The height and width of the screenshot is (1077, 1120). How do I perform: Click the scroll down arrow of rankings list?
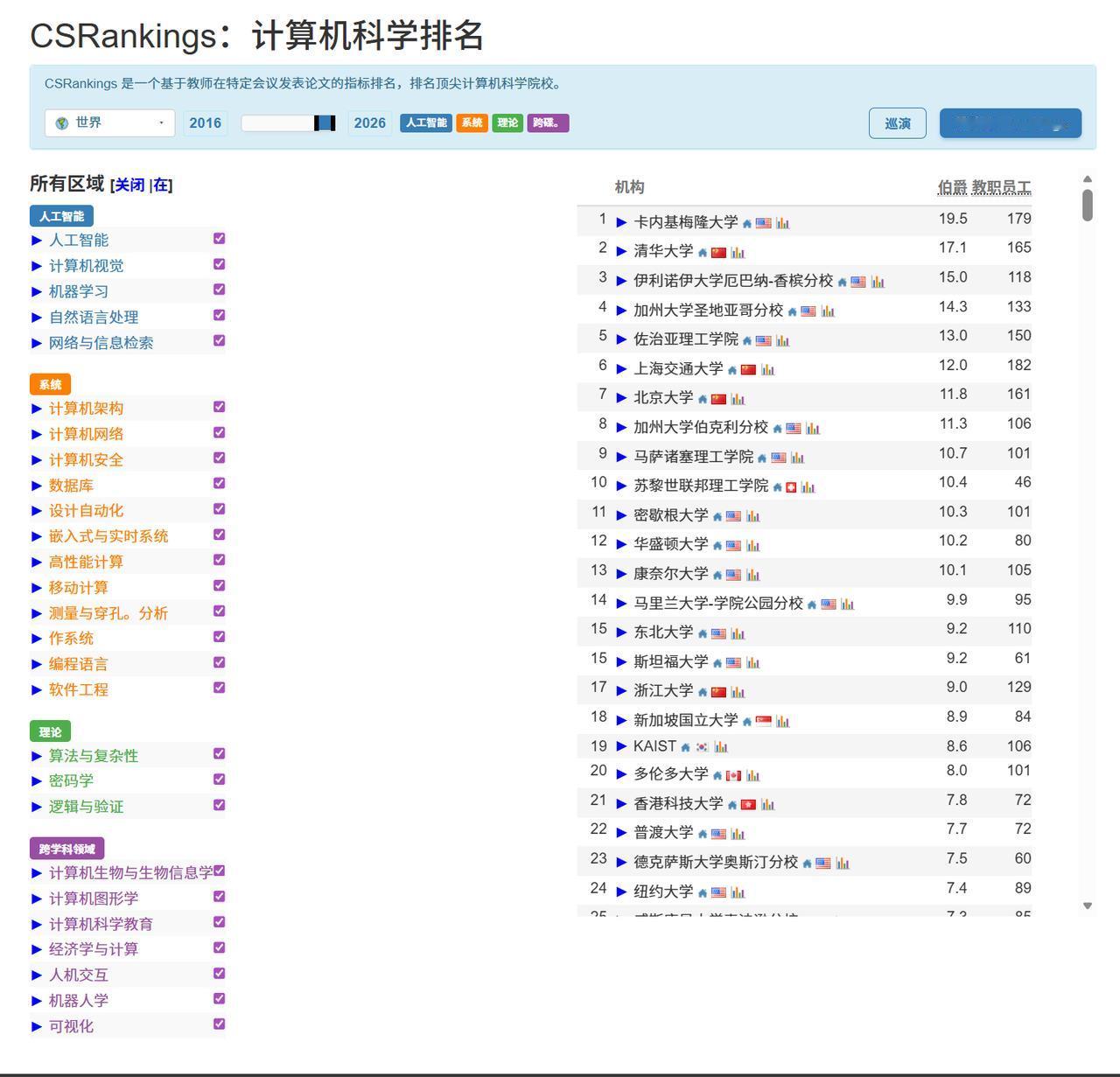(x=1088, y=906)
